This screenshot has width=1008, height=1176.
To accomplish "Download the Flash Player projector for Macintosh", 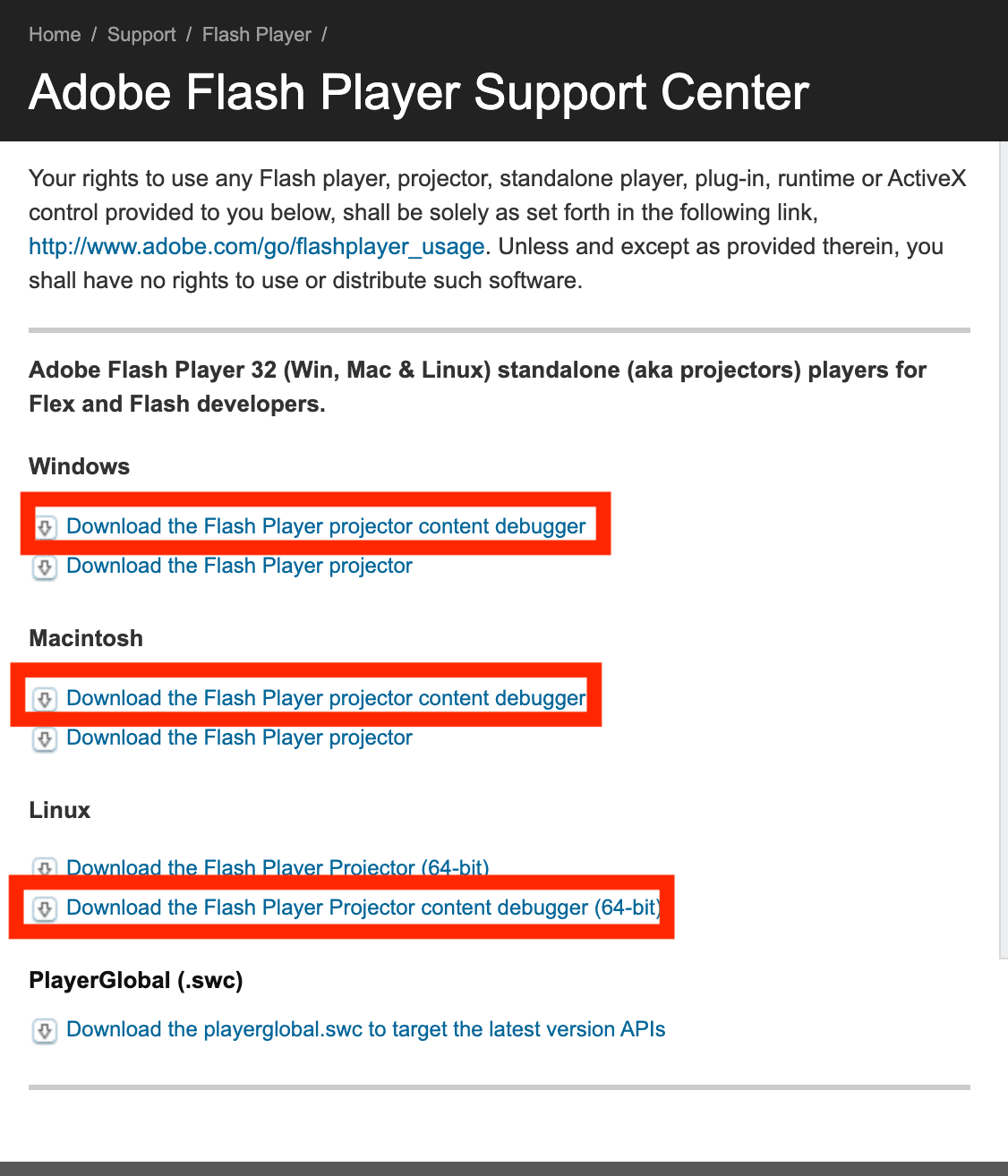I will click(x=239, y=739).
